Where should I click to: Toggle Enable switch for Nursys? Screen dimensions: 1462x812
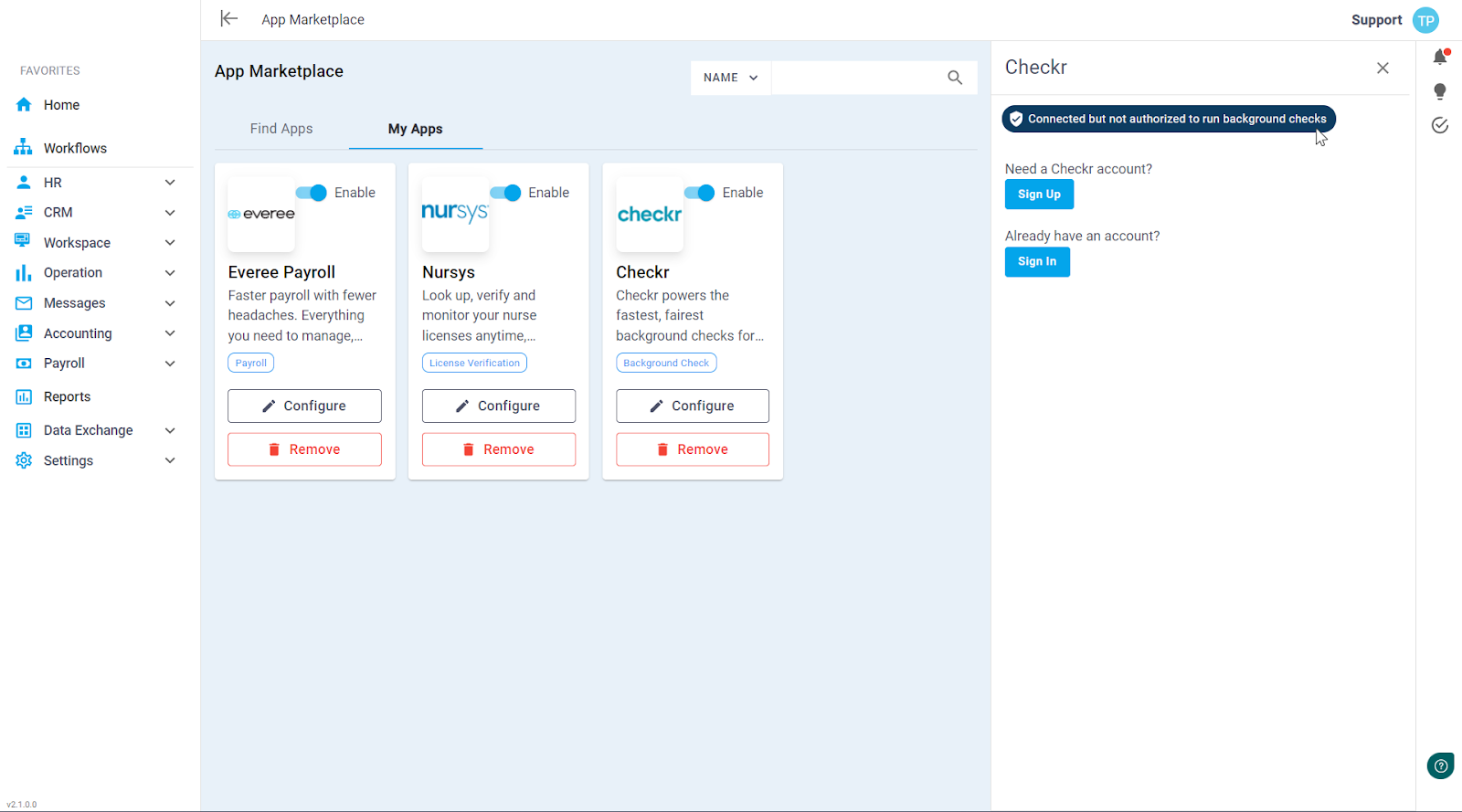point(505,193)
